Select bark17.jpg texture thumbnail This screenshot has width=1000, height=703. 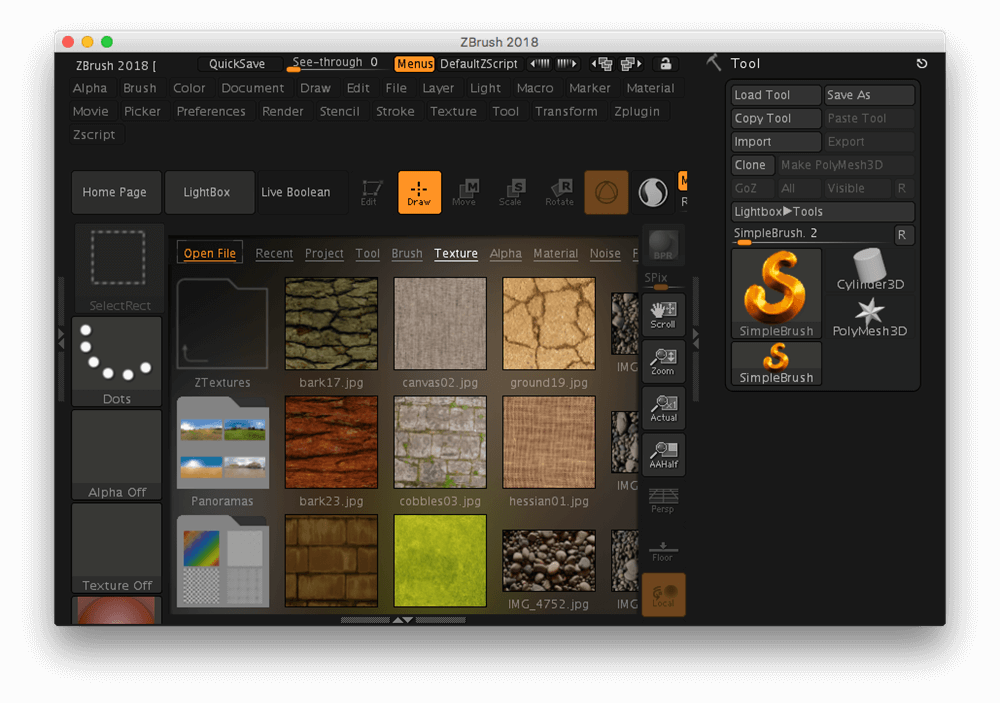coord(331,323)
